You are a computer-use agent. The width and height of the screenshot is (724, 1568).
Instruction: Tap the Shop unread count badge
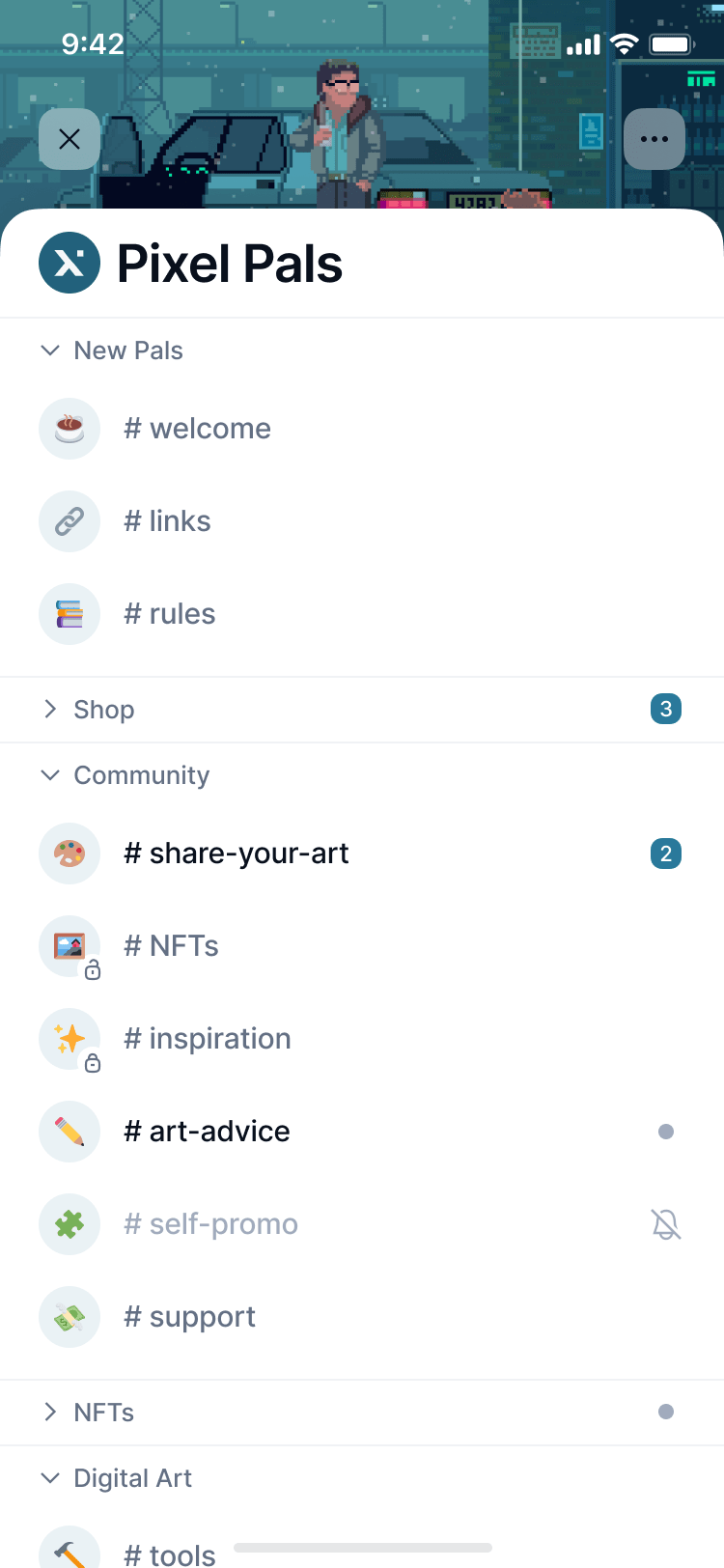pyautogui.click(x=665, y=709)
